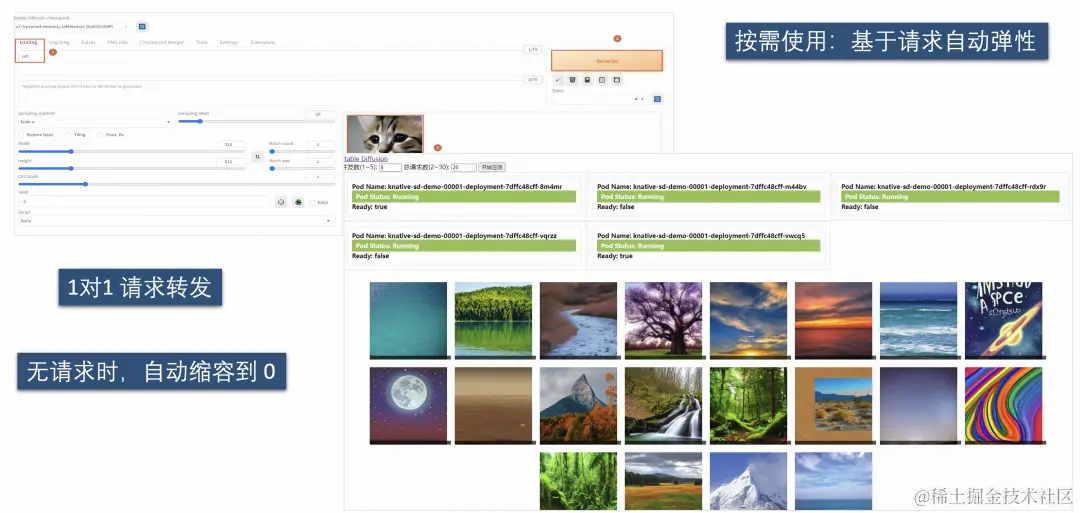This screenshot has height=513, width=1080.
Task: Refresh the Styles list icon
Action: (x=657, y=99)
